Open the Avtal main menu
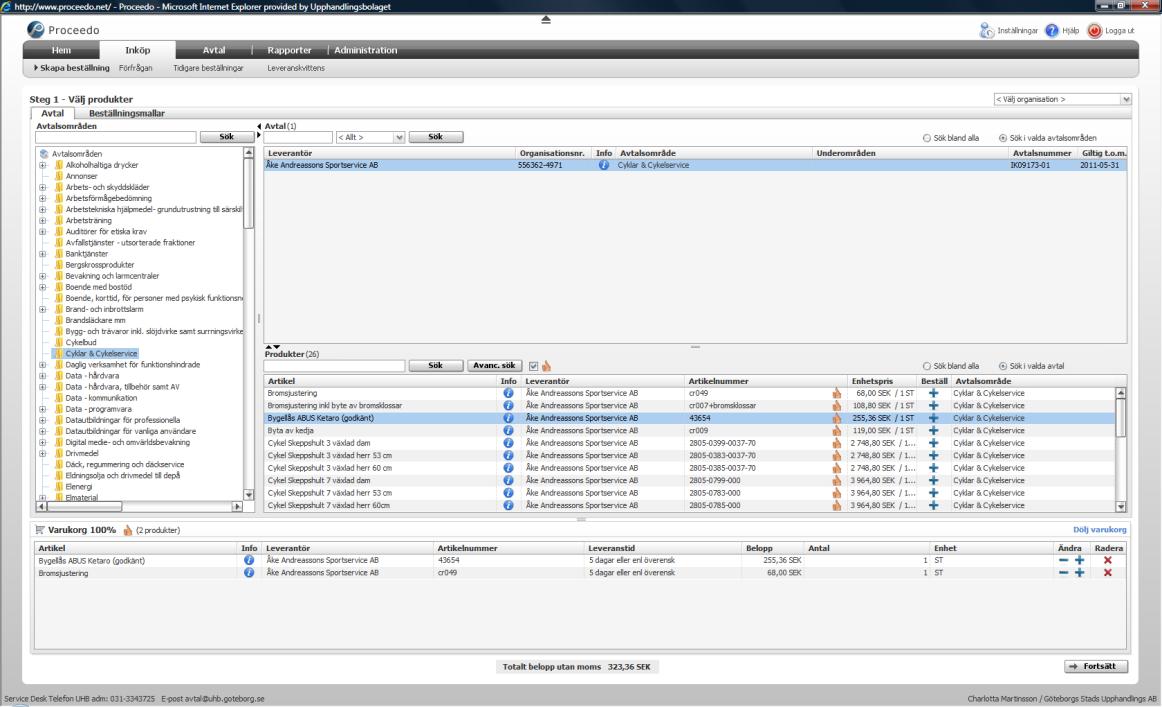1162x707 pixels. 213,50
